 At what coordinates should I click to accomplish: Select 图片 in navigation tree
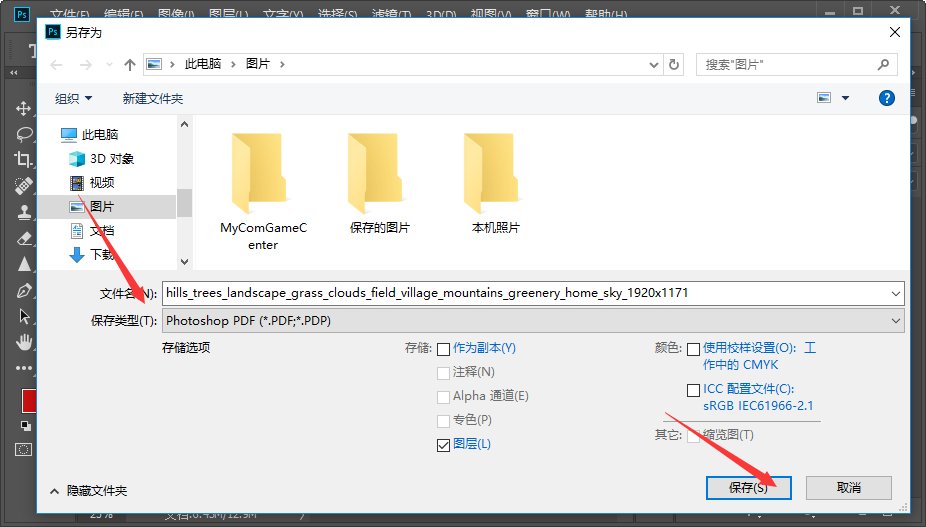(106, 207)
